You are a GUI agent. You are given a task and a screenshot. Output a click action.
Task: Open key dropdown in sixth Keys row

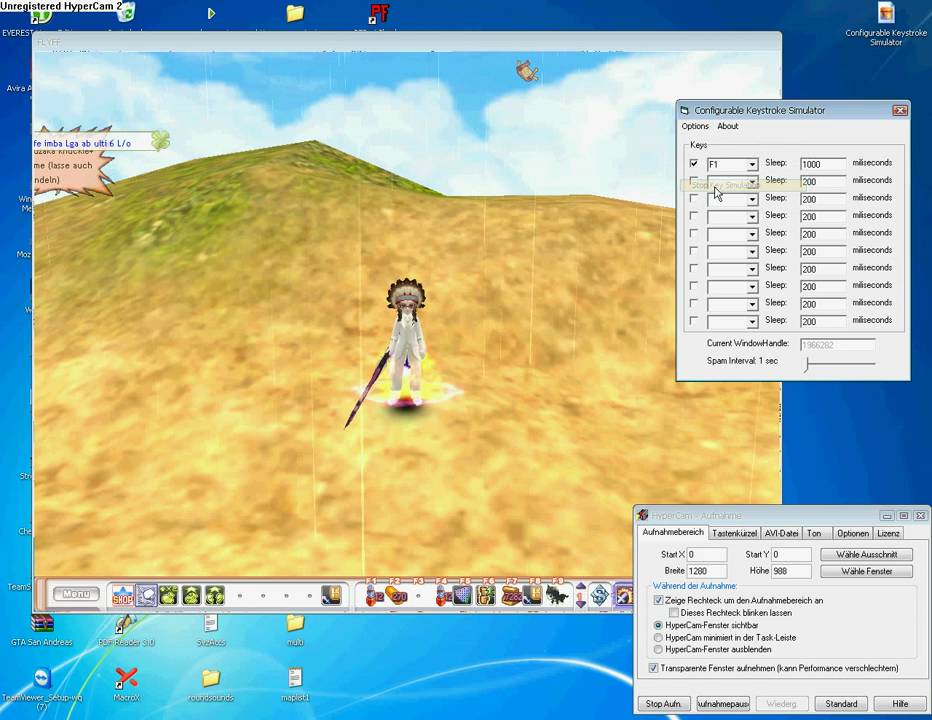pyautogui.click(x=752, y=251)
